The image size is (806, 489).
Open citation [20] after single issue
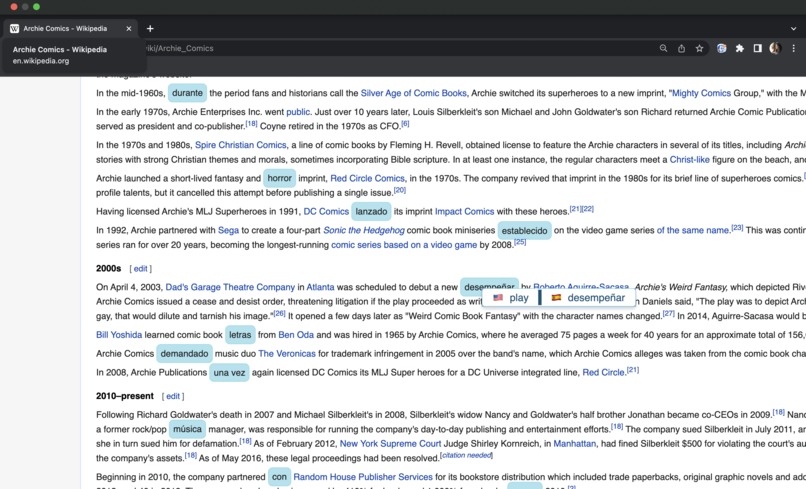(x=400, y=190)
